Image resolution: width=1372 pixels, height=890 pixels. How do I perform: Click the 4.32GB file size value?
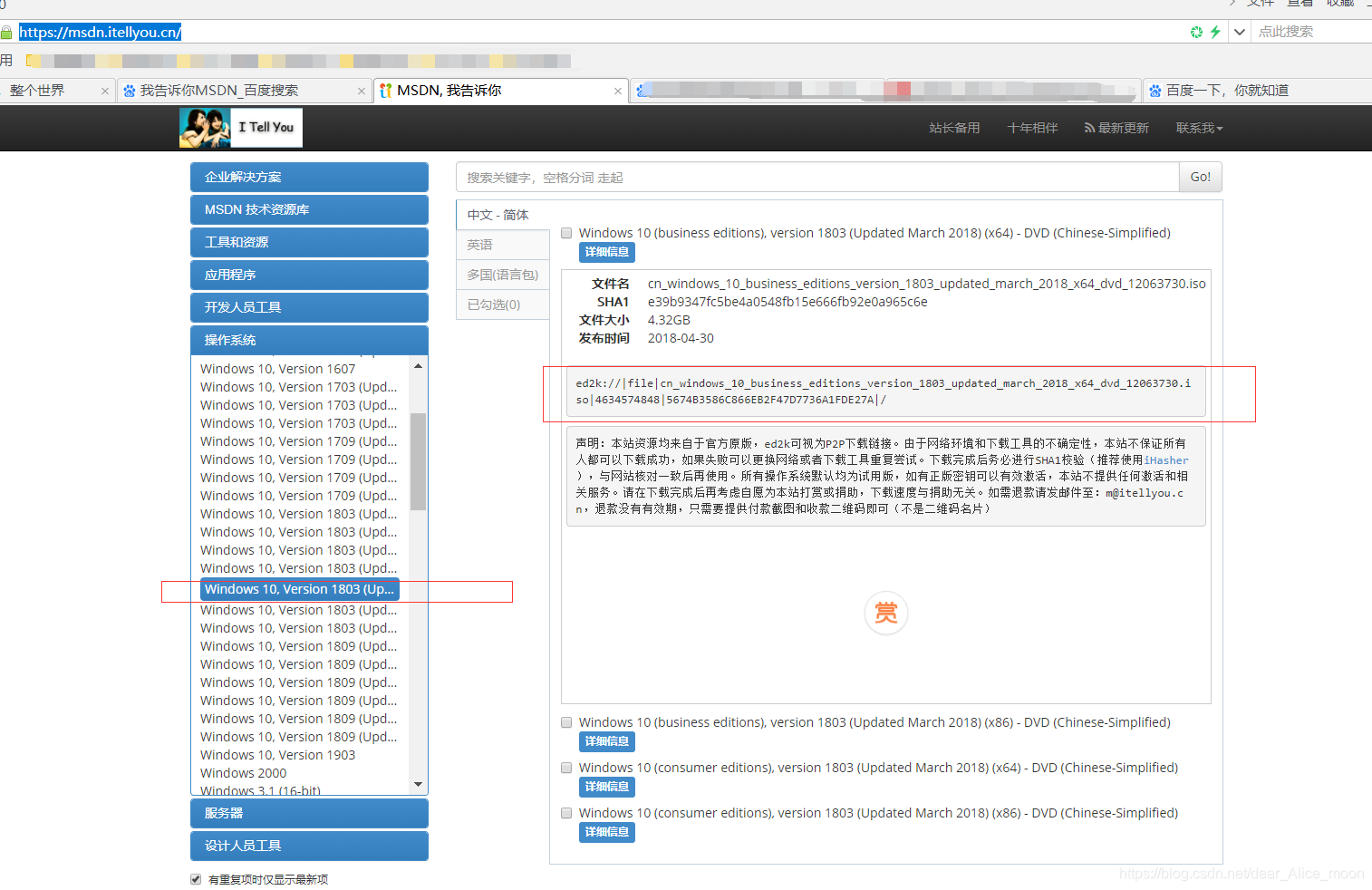point(669,320)
